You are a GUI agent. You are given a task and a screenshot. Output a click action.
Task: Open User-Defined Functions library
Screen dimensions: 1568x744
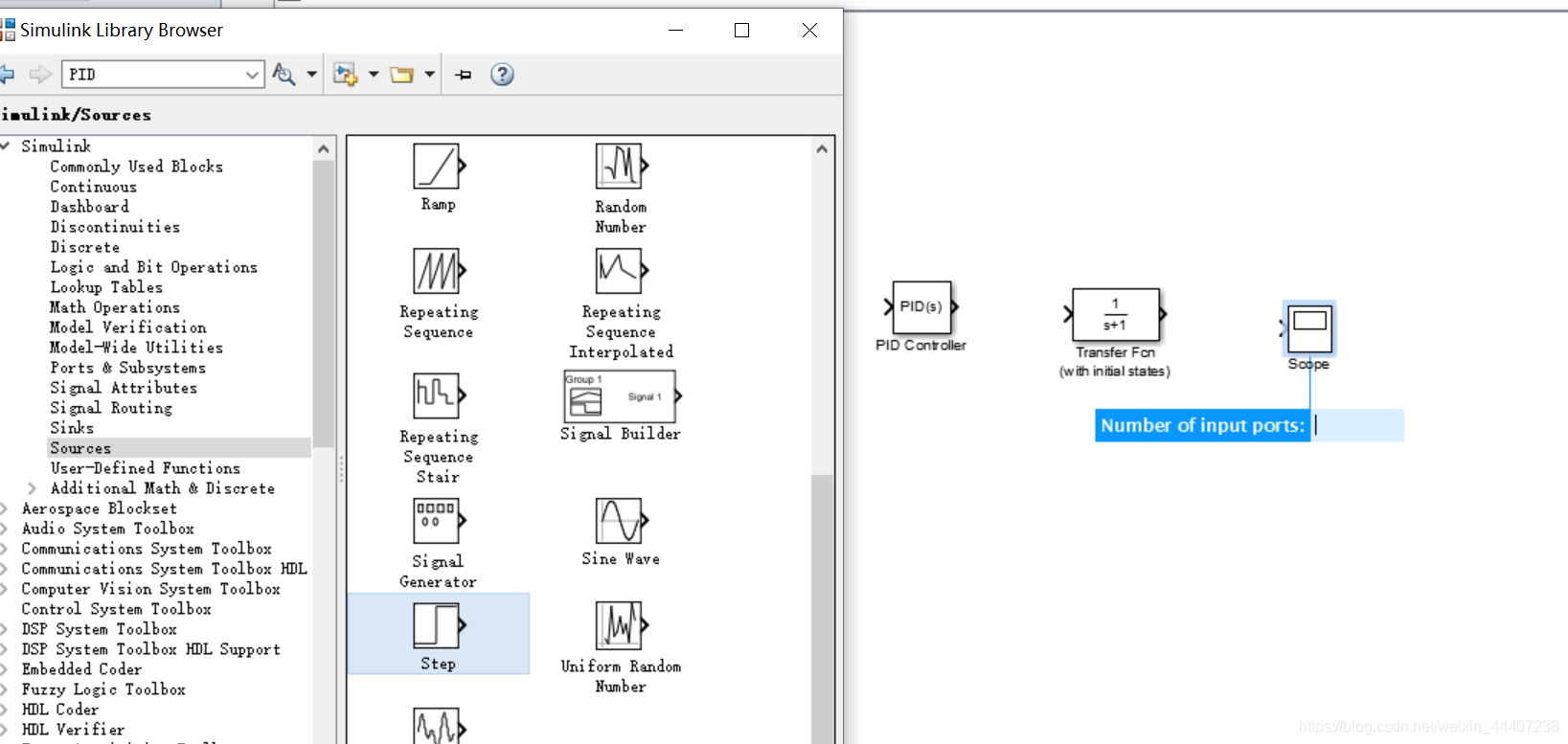146,468
